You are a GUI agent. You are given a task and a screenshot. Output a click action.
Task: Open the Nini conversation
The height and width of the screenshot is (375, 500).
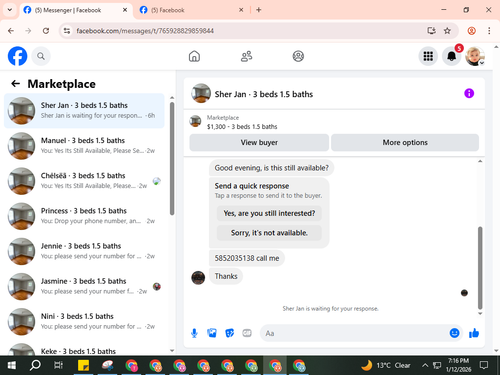click(x=84, y=322)
